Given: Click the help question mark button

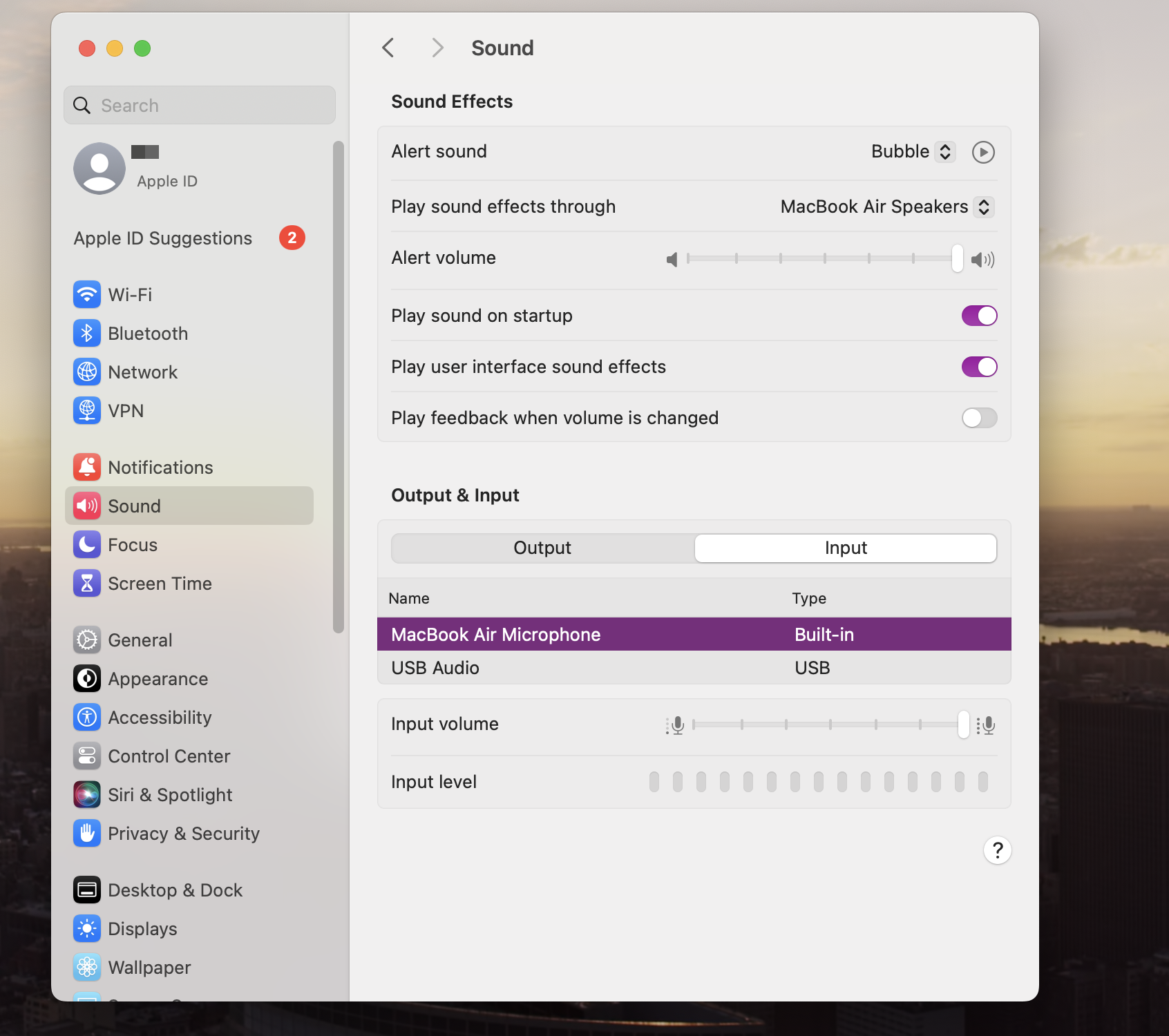Looking at the screenshot, I should coord(997,850).
